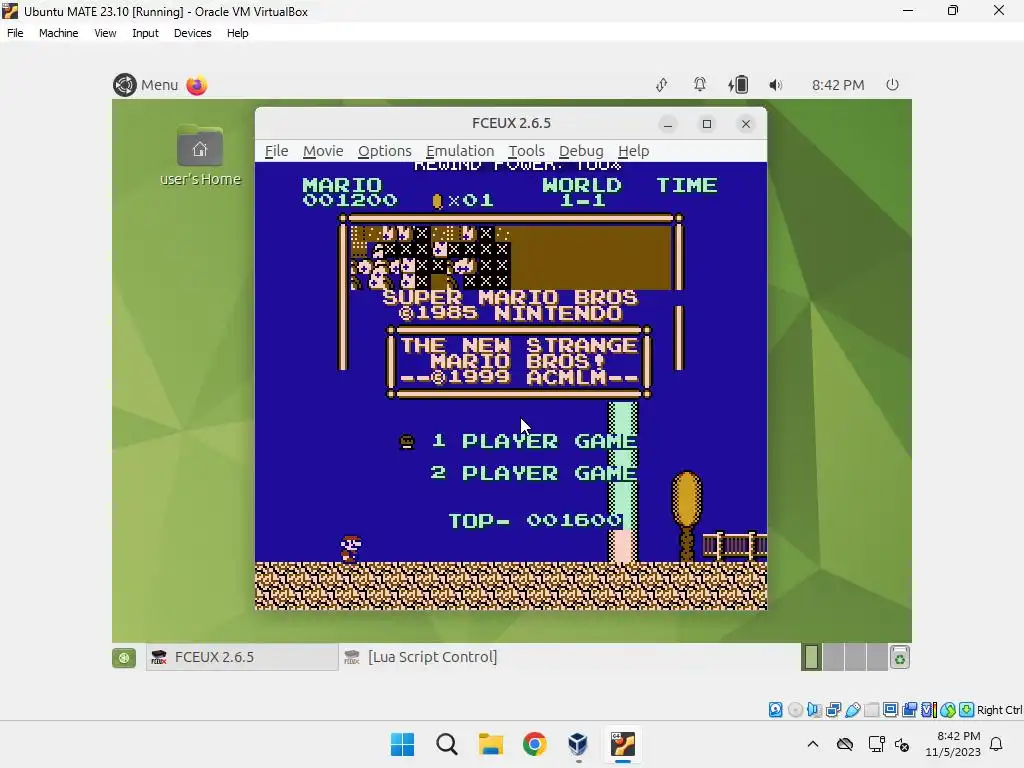Open the VirtualBox Input menu
The image size is (1024, 768).
[x=145, y=33]
